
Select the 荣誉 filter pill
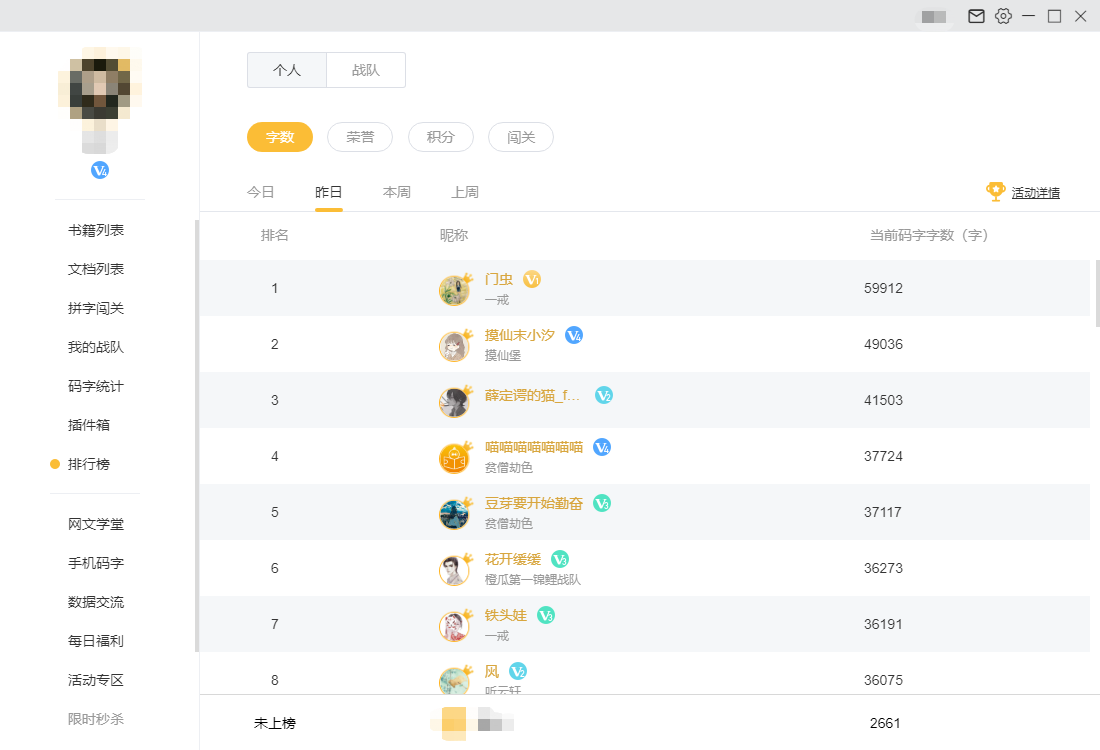click(x=360, y=137)
